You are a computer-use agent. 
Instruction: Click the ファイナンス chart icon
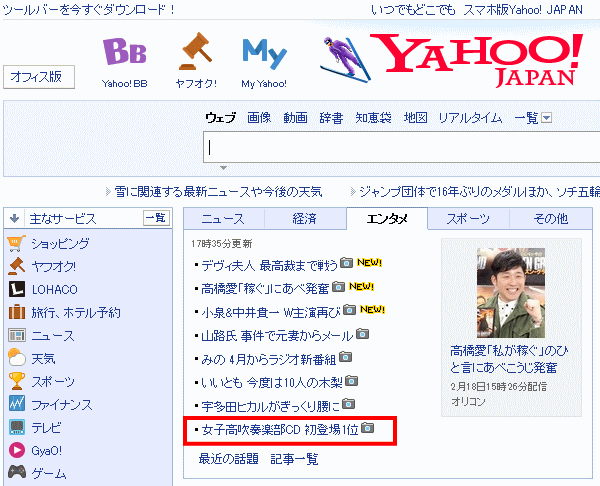pyautogui.click(x=17, y=404)
